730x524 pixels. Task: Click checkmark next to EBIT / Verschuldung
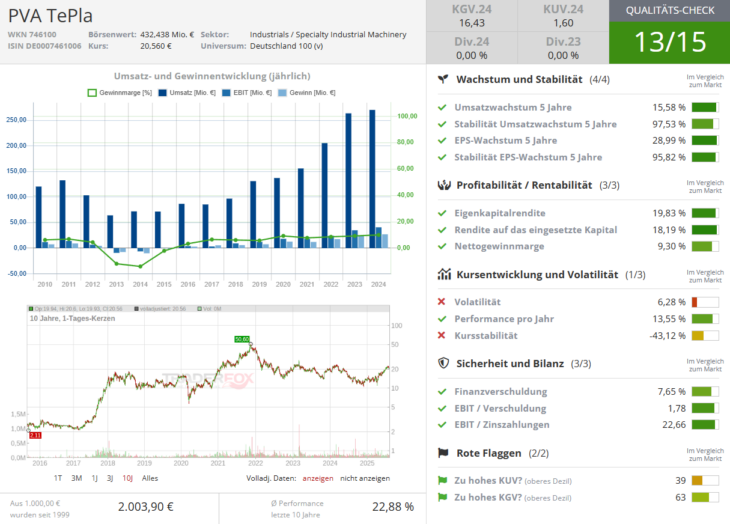coord(442,409)
